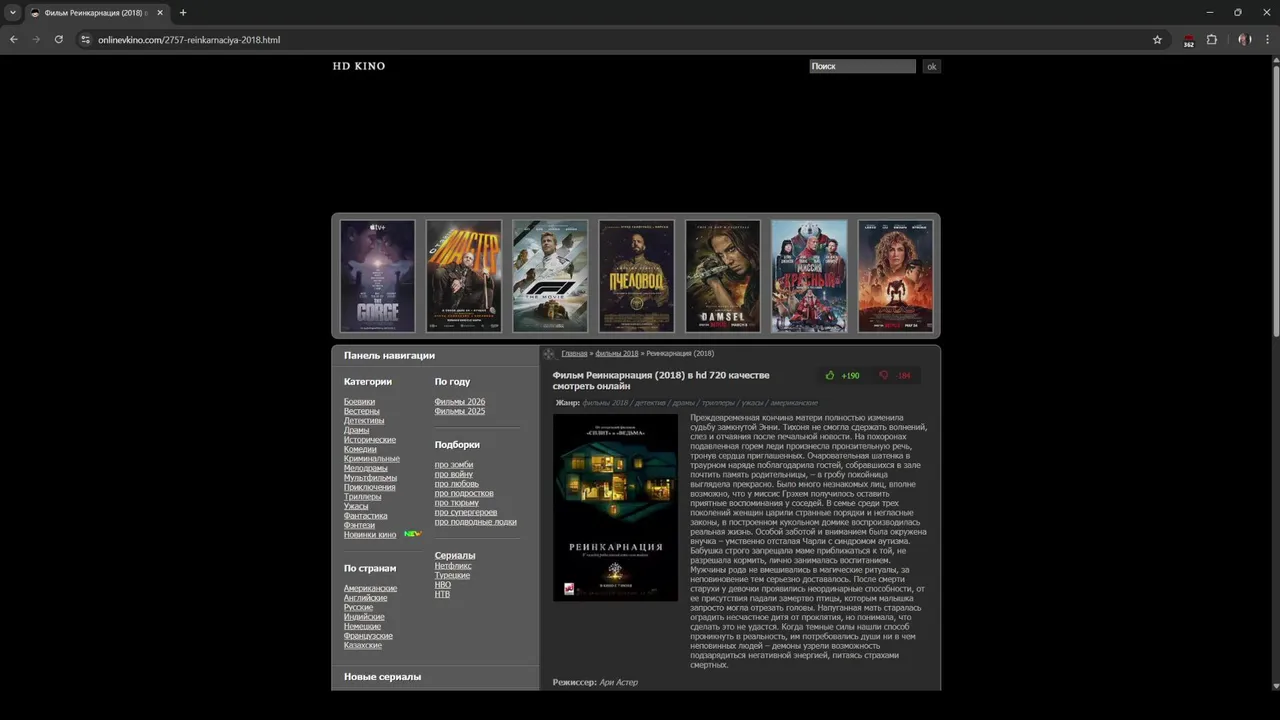The height and width of the screenshot is (720, 1280).
Task: Open the Реинкарнация film poster image
Action: [x=615, y=508]
